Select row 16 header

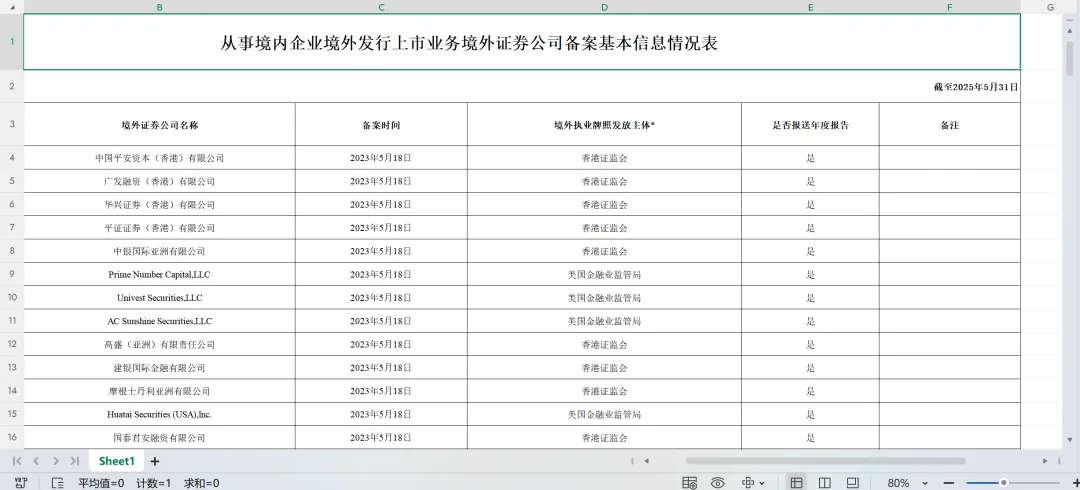11,438
